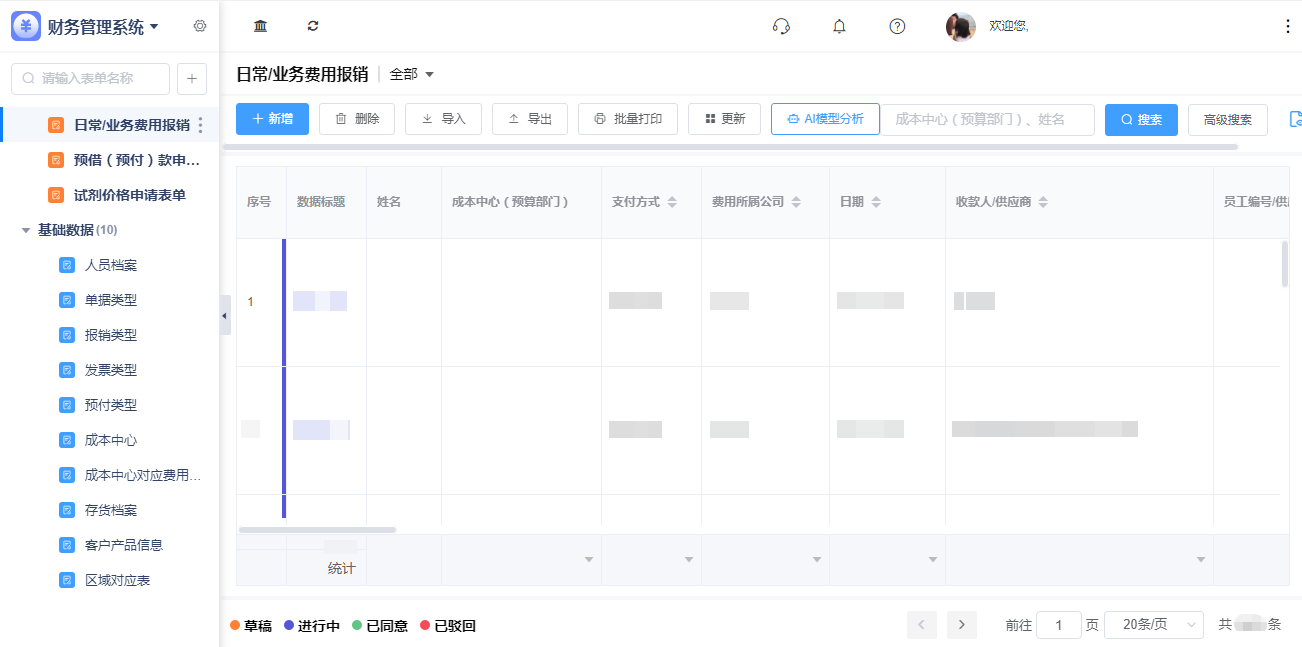Open more options dots for 日常/业务费用报销
The image size is (1302, 647).
coord(200,125)
